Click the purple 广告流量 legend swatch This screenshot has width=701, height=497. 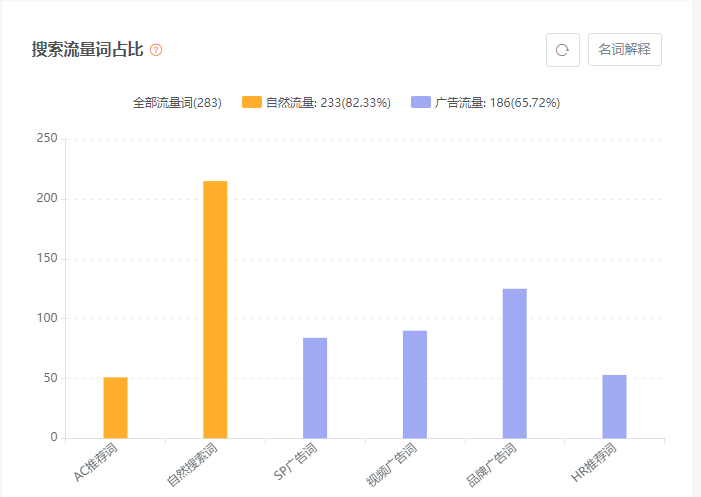421,102
